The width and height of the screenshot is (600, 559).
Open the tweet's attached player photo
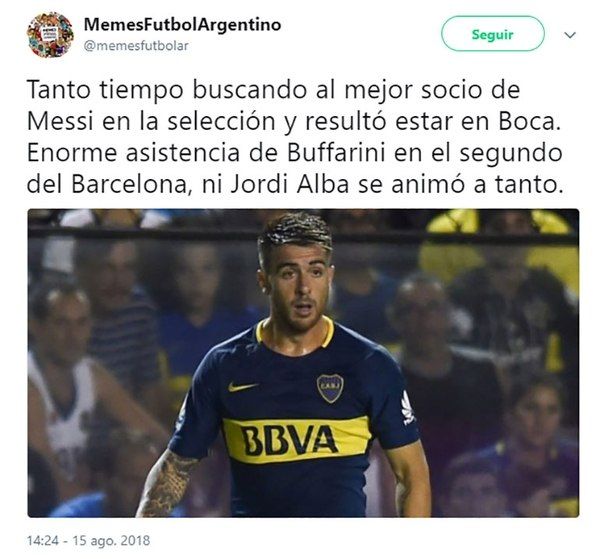303,363
